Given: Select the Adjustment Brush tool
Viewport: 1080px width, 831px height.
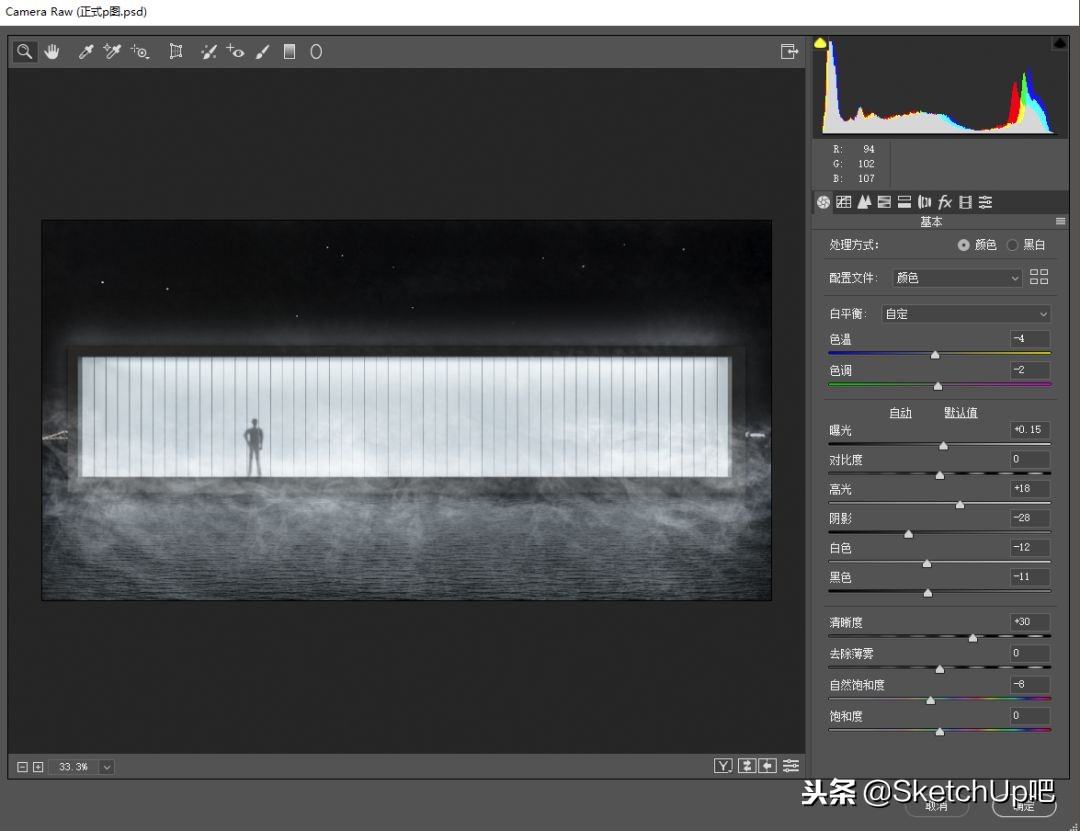Looking at the screenshot, I should (262, 51).
